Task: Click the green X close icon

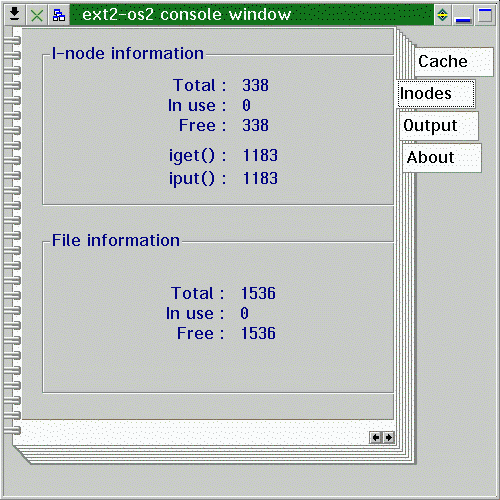Action: point(37,15)
